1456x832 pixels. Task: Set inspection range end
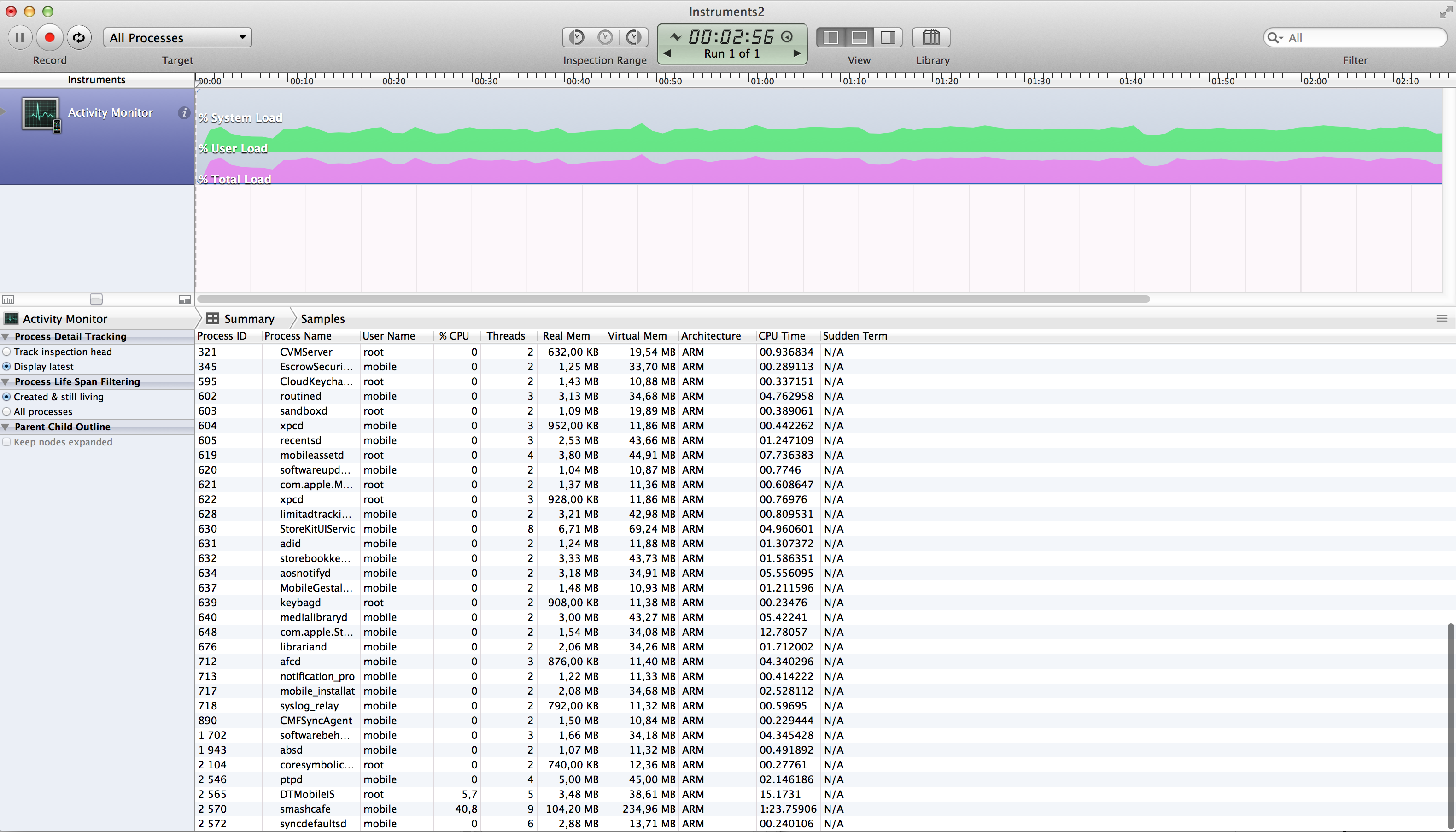[633, 38]
